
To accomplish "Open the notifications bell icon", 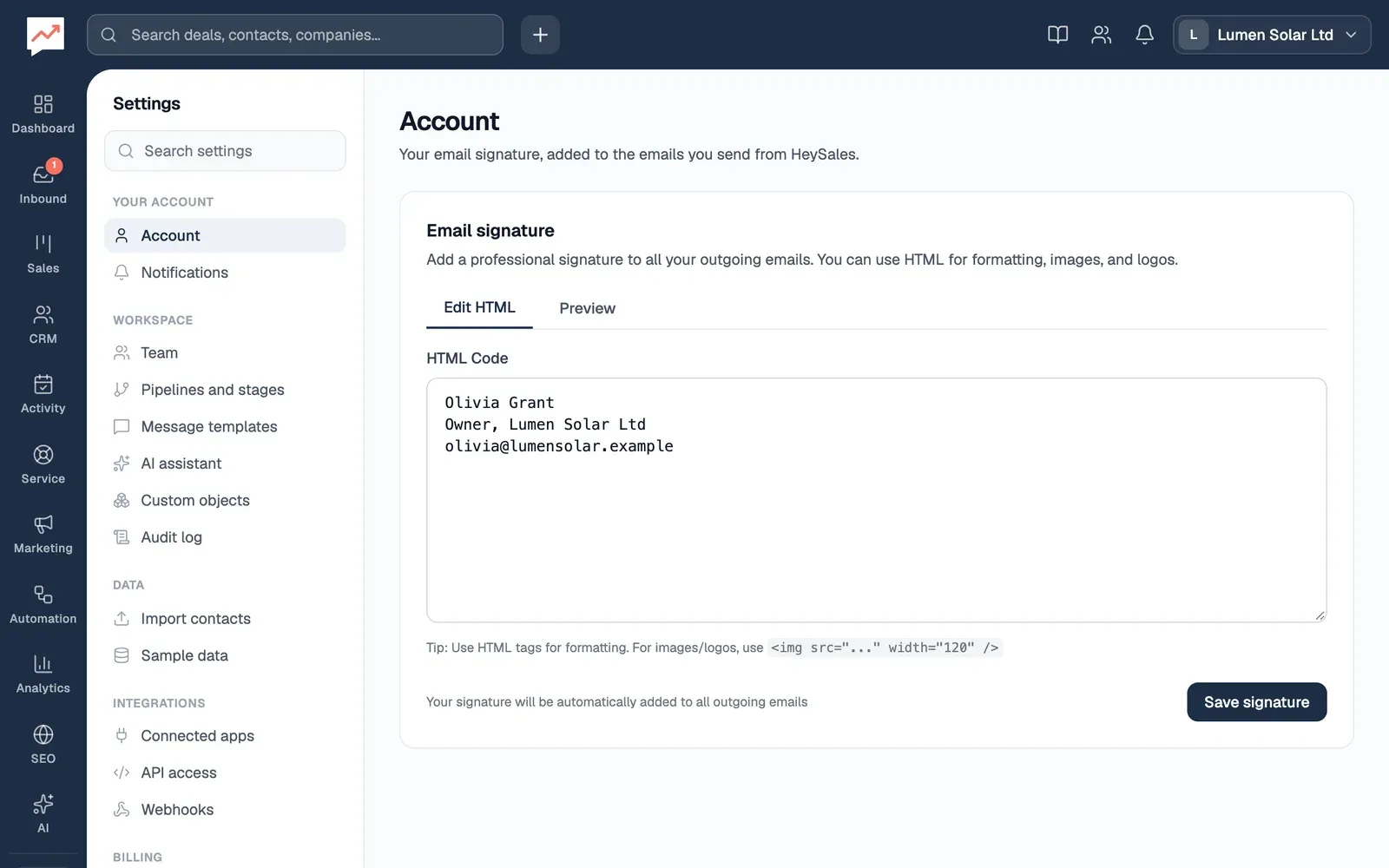I will point(1144,35).
